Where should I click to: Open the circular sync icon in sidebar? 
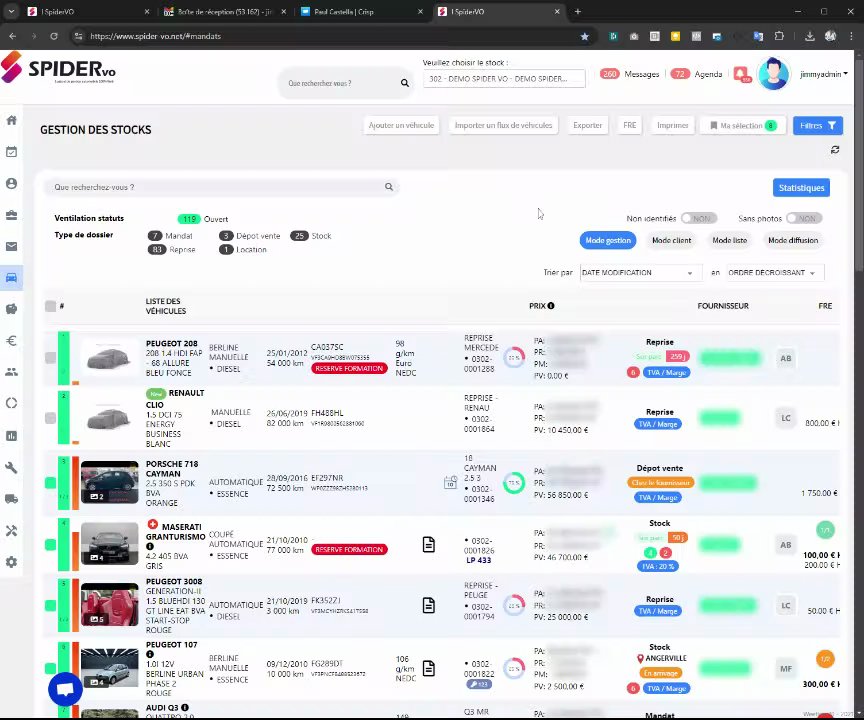pyautogui.click(x=12, y=403)
